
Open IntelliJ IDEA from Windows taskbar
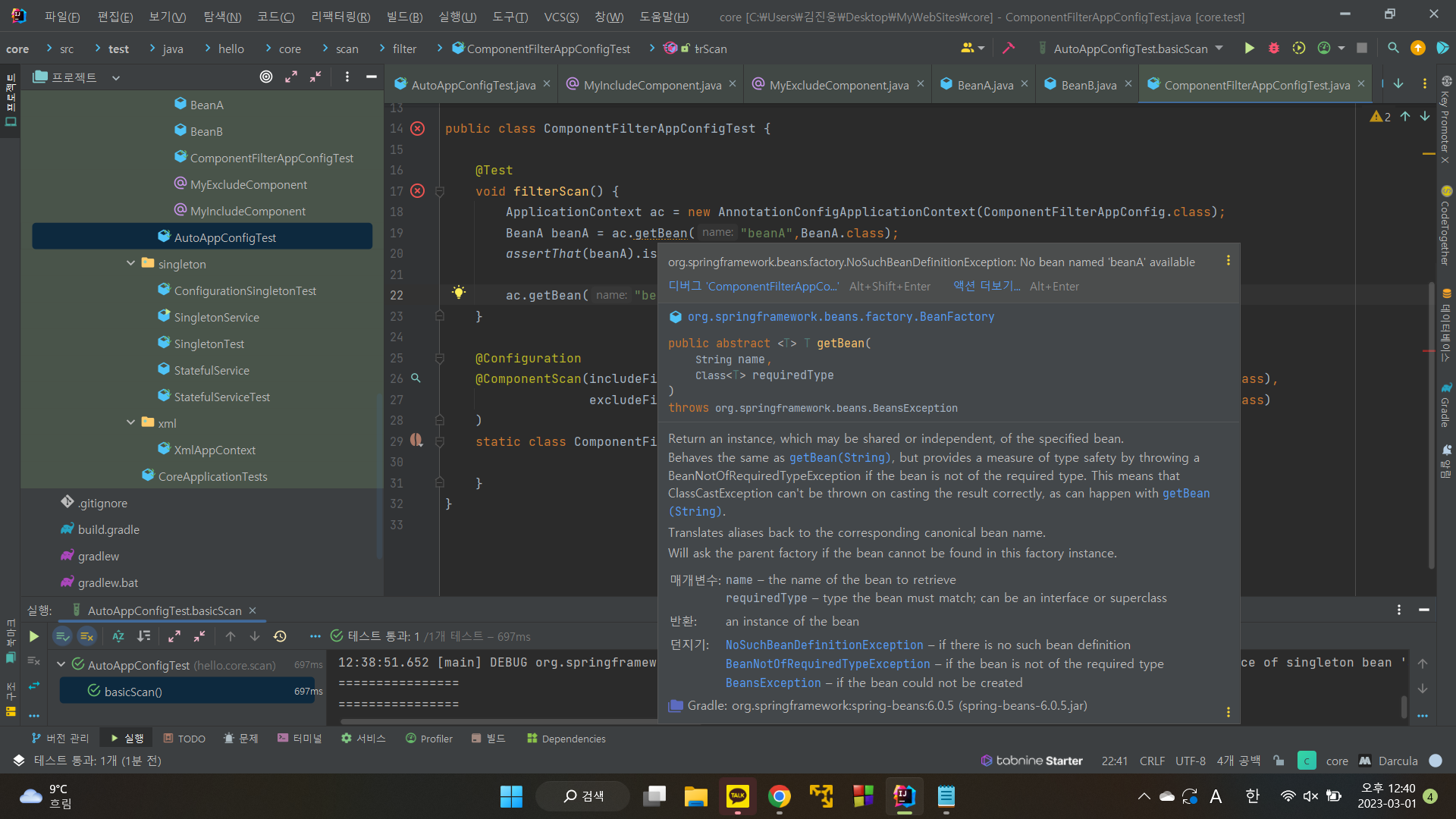pyautogui.click(x=904, y=796)
